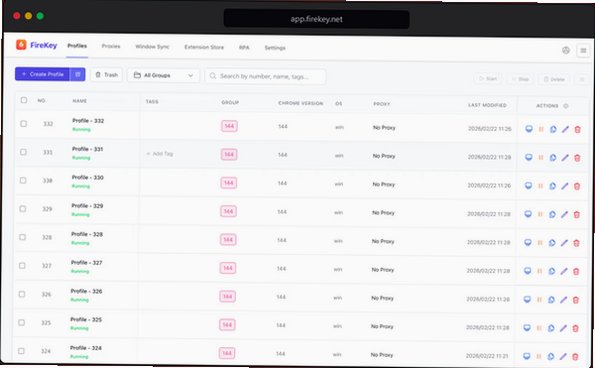This screenshot has width=595, height=368.
Task: Check the box for Profile - 330
Action: click(x=23, y=180)
